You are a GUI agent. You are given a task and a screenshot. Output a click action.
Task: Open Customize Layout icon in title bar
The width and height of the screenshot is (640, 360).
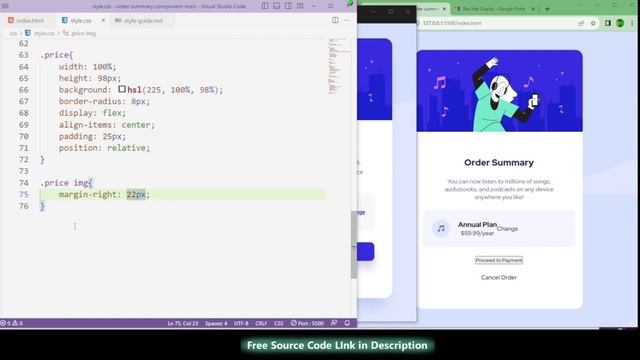click(x=300, y=6)
